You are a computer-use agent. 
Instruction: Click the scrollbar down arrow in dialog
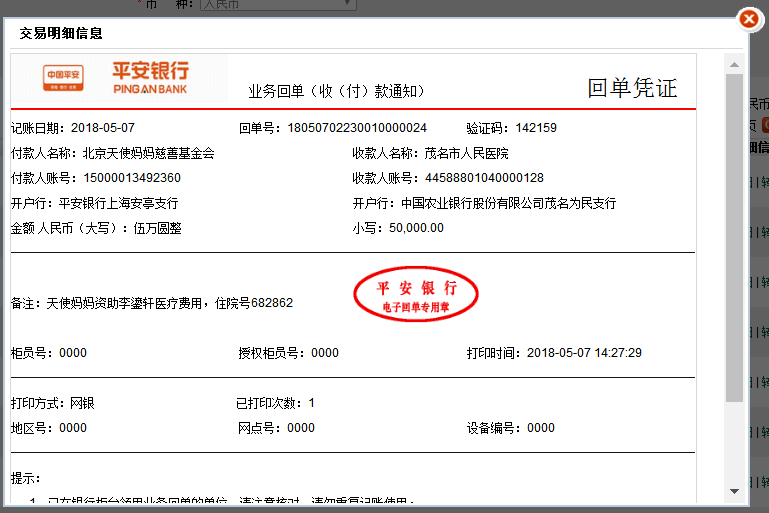(734, 491)
